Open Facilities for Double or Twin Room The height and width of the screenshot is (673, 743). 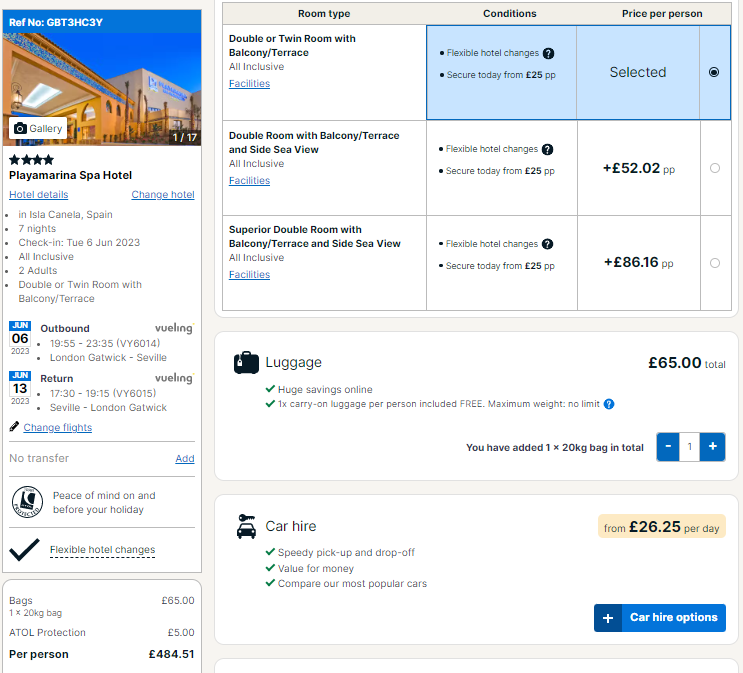[x=249, y=83]
